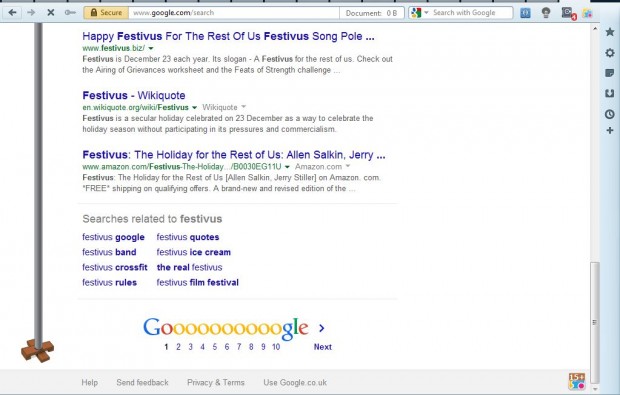Expand en.wikiquote.org result green arrow
Screen dimensions: 620x395
pos(194,108)
